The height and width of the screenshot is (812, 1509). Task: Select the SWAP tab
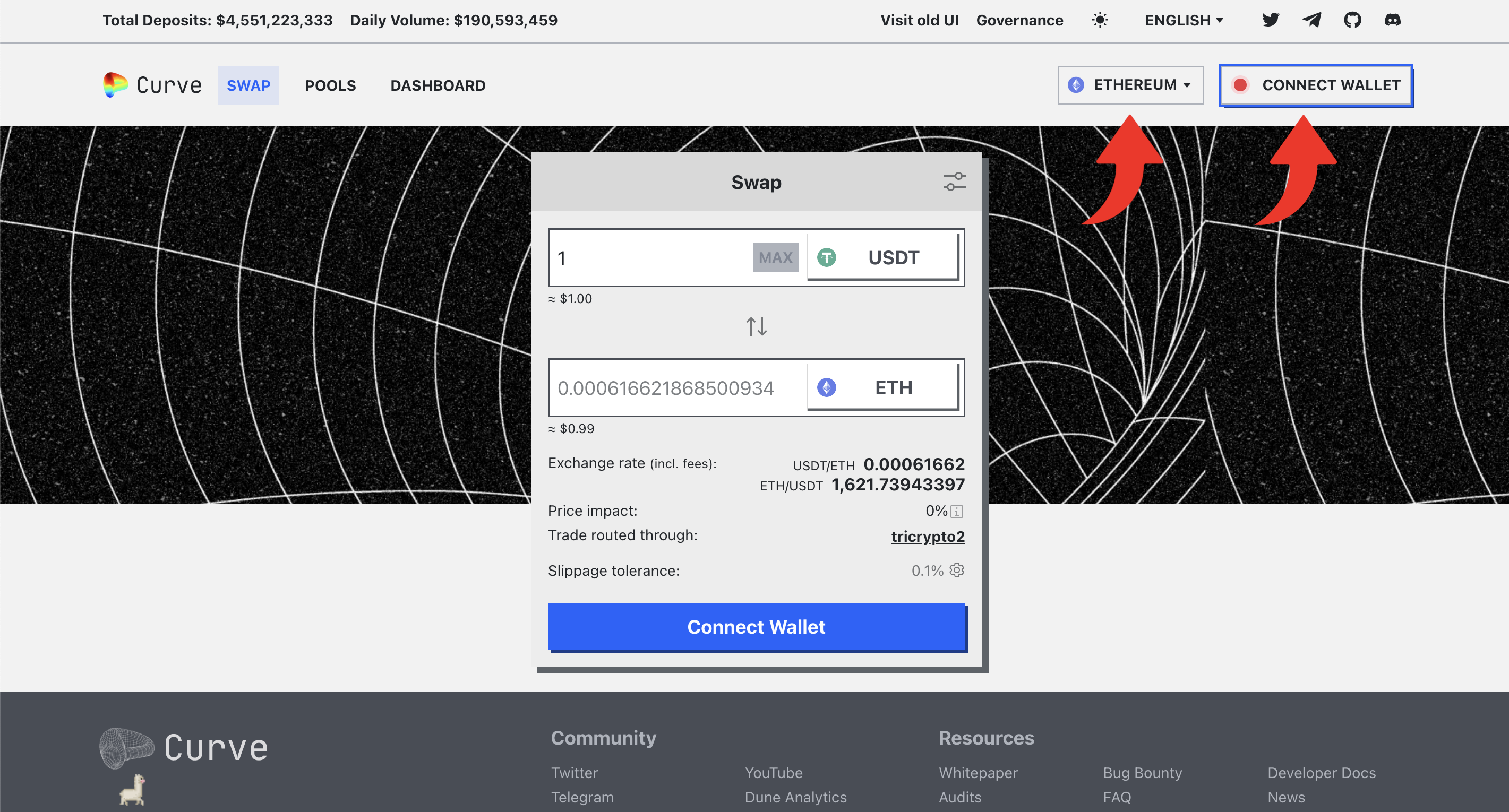248,85
